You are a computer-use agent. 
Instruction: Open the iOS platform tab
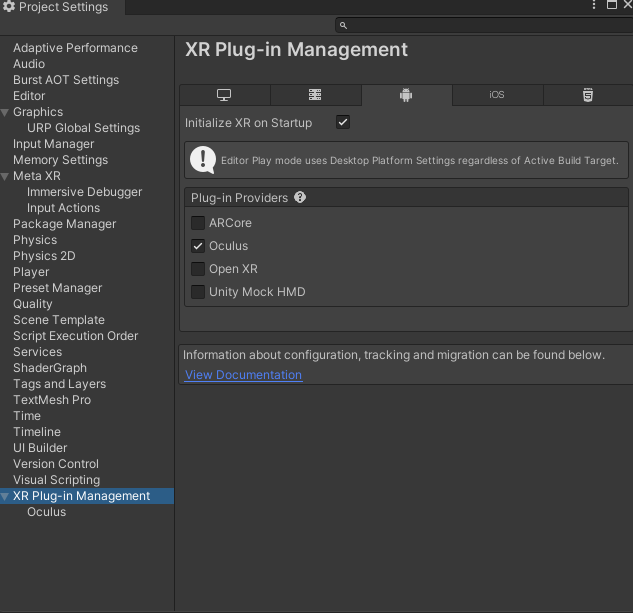coord(497,95)
